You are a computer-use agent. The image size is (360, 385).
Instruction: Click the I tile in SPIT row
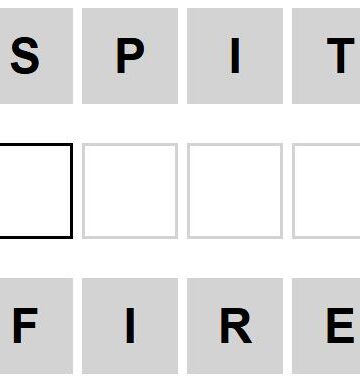235,56
